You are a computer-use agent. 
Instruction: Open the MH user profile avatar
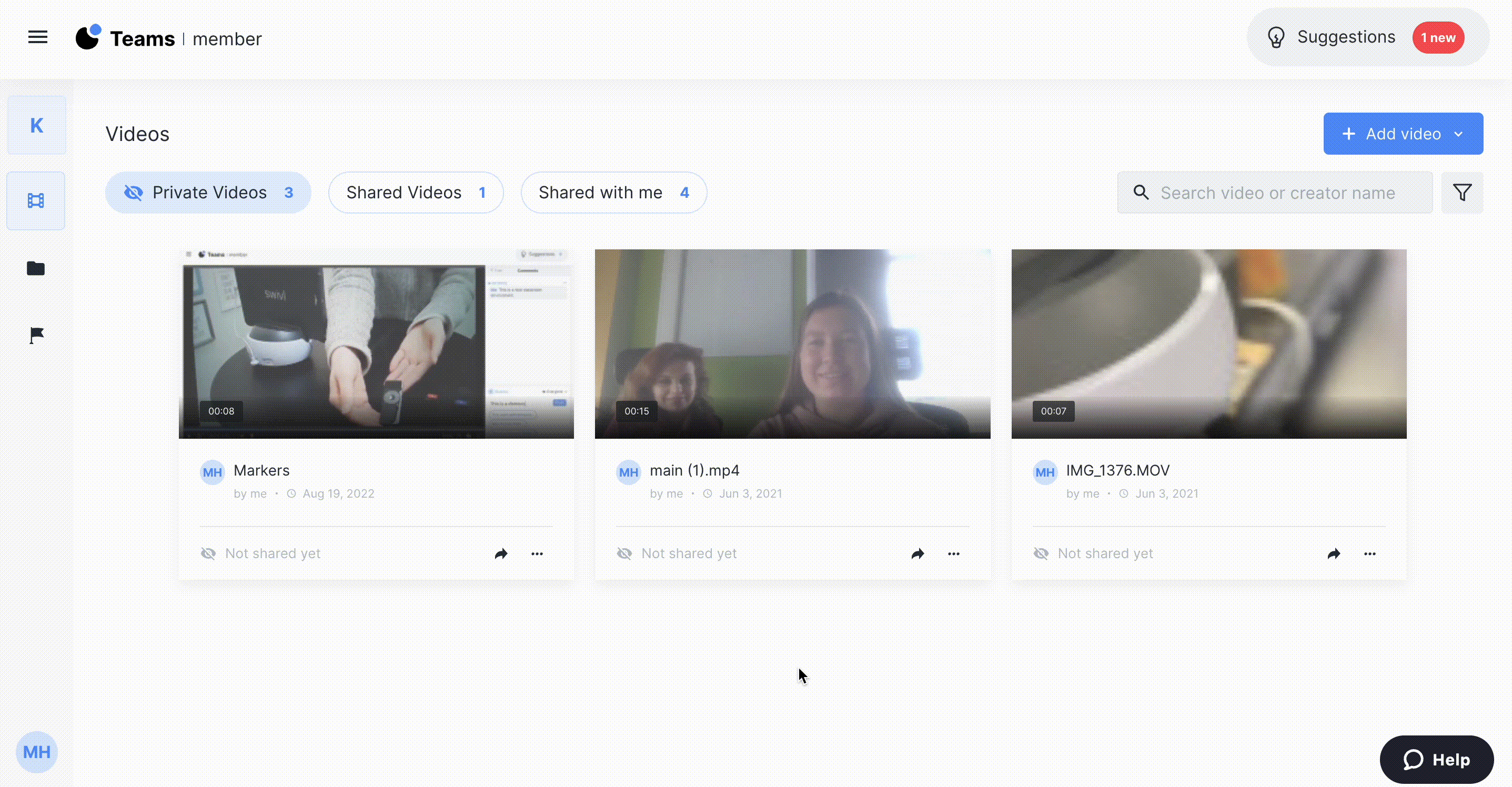pyautogui.click(x=36, y=752)
